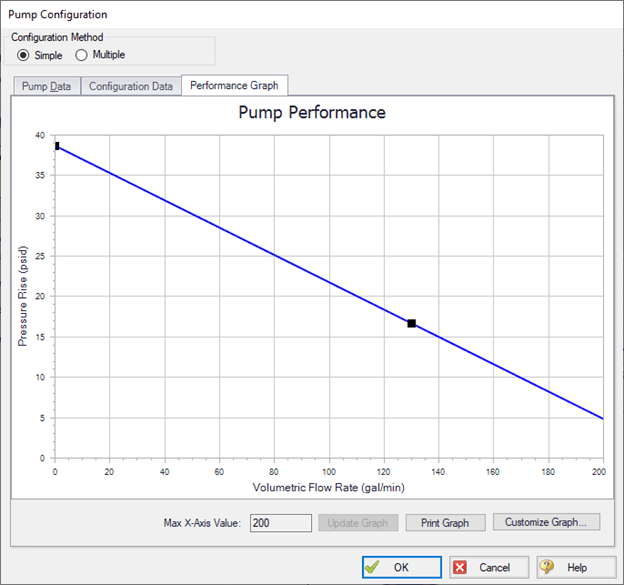Image resolution: width=624 pixels, height=585 pixels.
Task: Click the 200 tick label on x-axis
Action: pyautogui.click(x=599, y=471)
